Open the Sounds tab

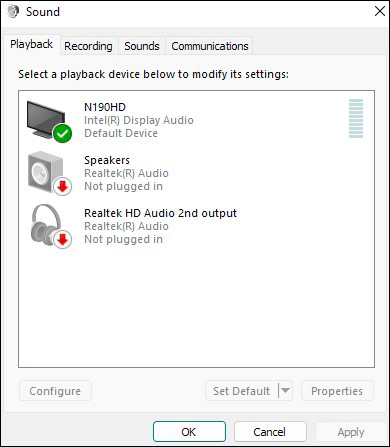(142, 46)
